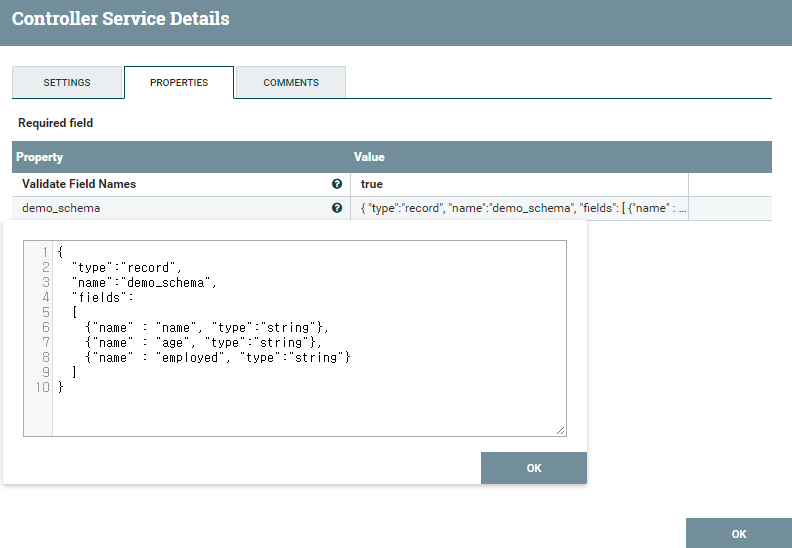Click the Validate Field Names true value
This screenshot has width=792, height=548.
[x=519, y=184]
